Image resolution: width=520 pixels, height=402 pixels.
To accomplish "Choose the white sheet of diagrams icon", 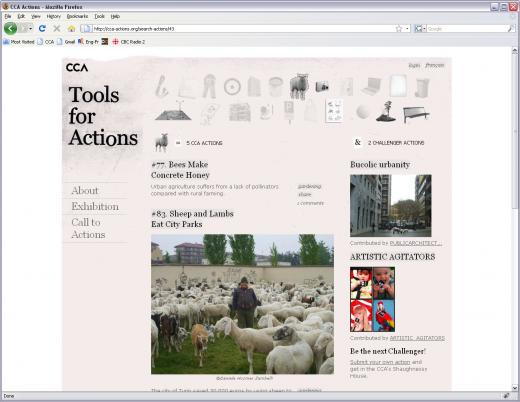I will point(334,111).
